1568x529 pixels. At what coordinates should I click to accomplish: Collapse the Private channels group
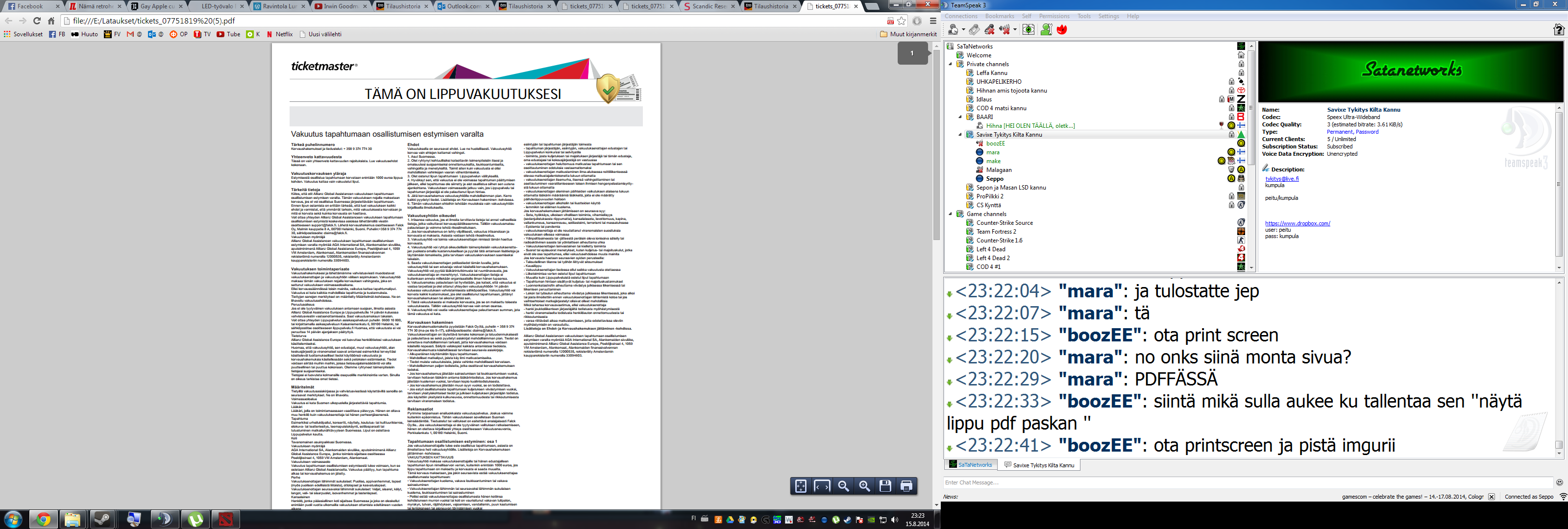[x=951, y=64]
